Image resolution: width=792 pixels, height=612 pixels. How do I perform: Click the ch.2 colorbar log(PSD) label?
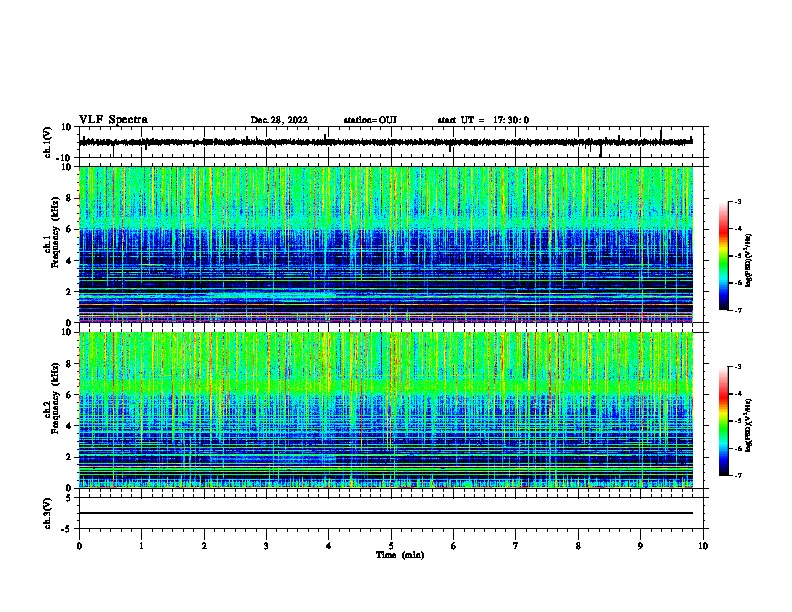tap(749, 425)
